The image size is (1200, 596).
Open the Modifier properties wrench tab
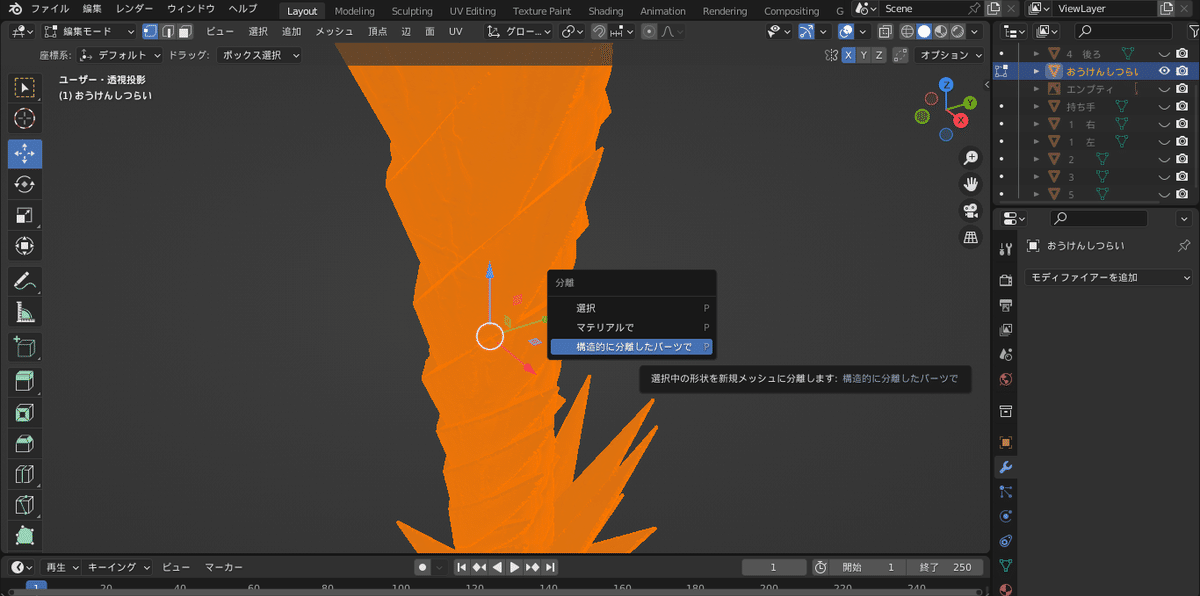click(x=1006, y=467)
